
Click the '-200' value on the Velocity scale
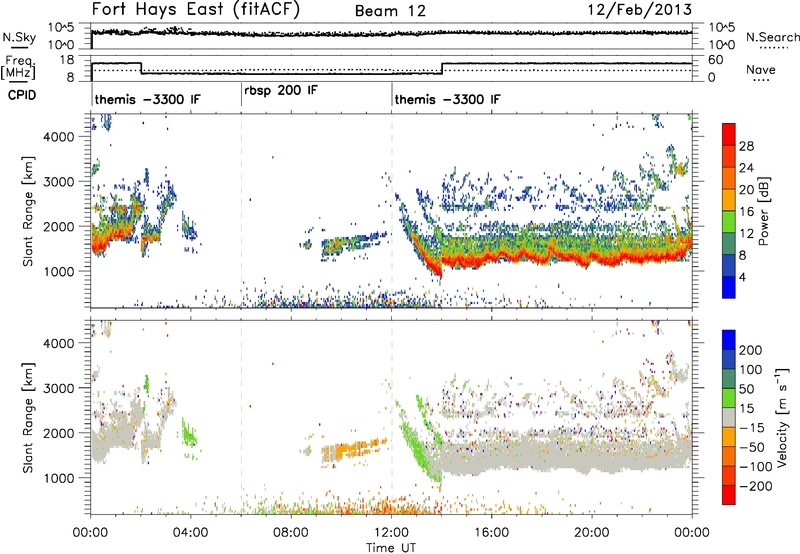pyautogui.click(x=756, y=486)
